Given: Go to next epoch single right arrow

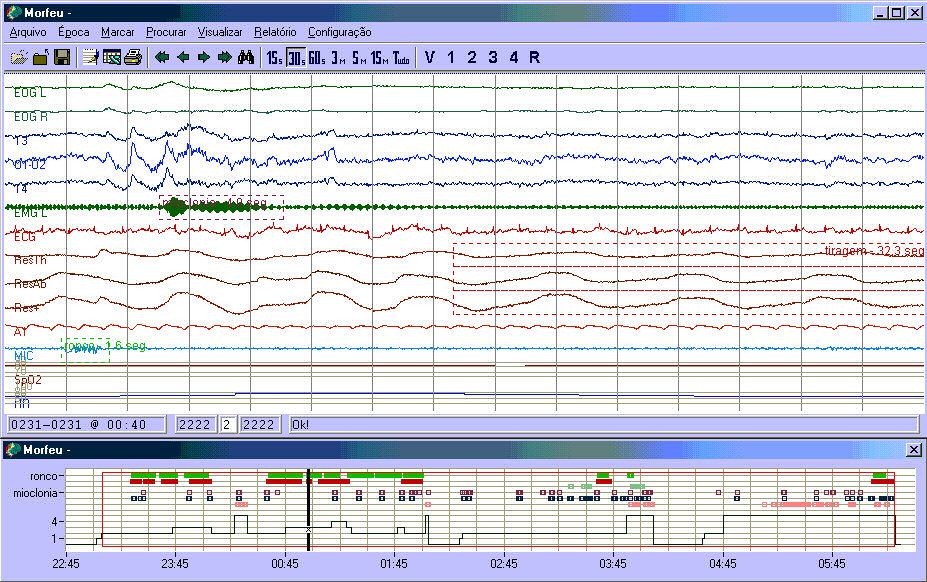Looking at the screenshot, I should (x=204, y=57).
